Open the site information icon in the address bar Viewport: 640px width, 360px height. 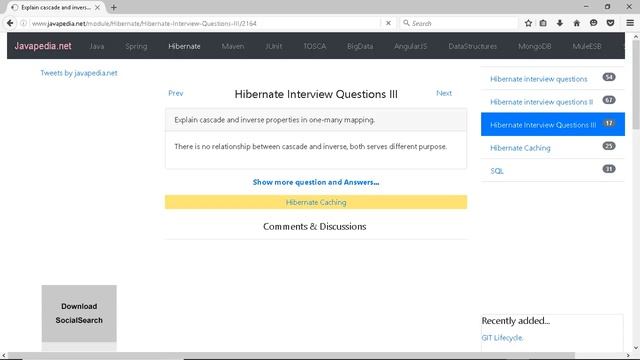(23, 23)
